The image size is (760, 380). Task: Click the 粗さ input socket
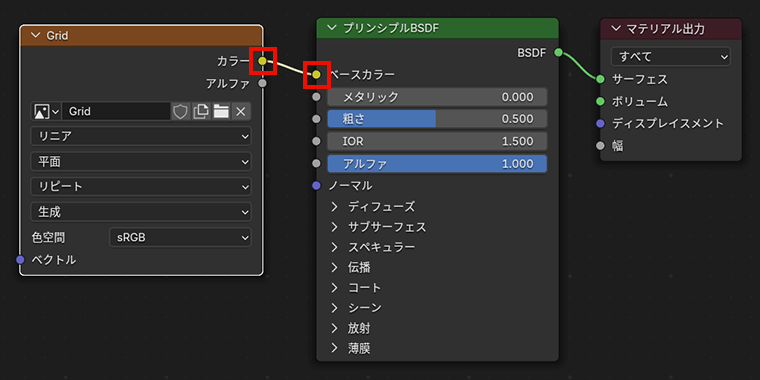tap(317, 119)
